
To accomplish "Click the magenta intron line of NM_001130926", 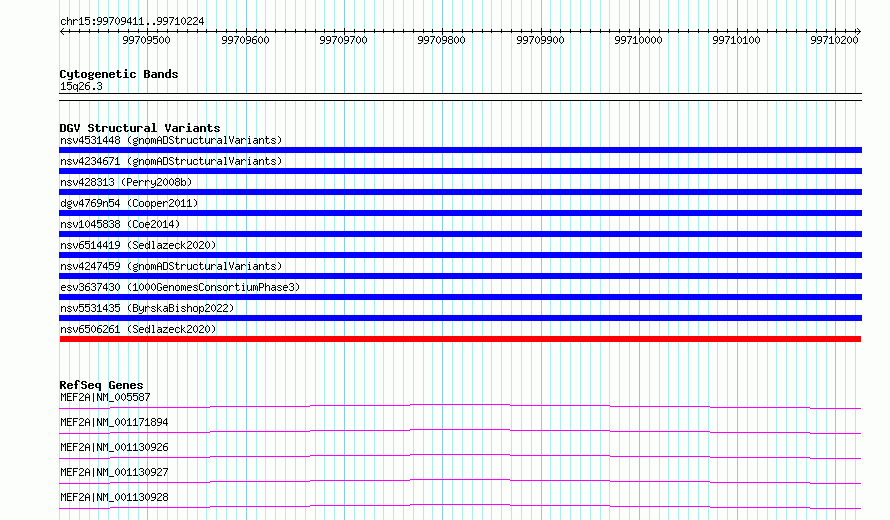I will [460, 455].
